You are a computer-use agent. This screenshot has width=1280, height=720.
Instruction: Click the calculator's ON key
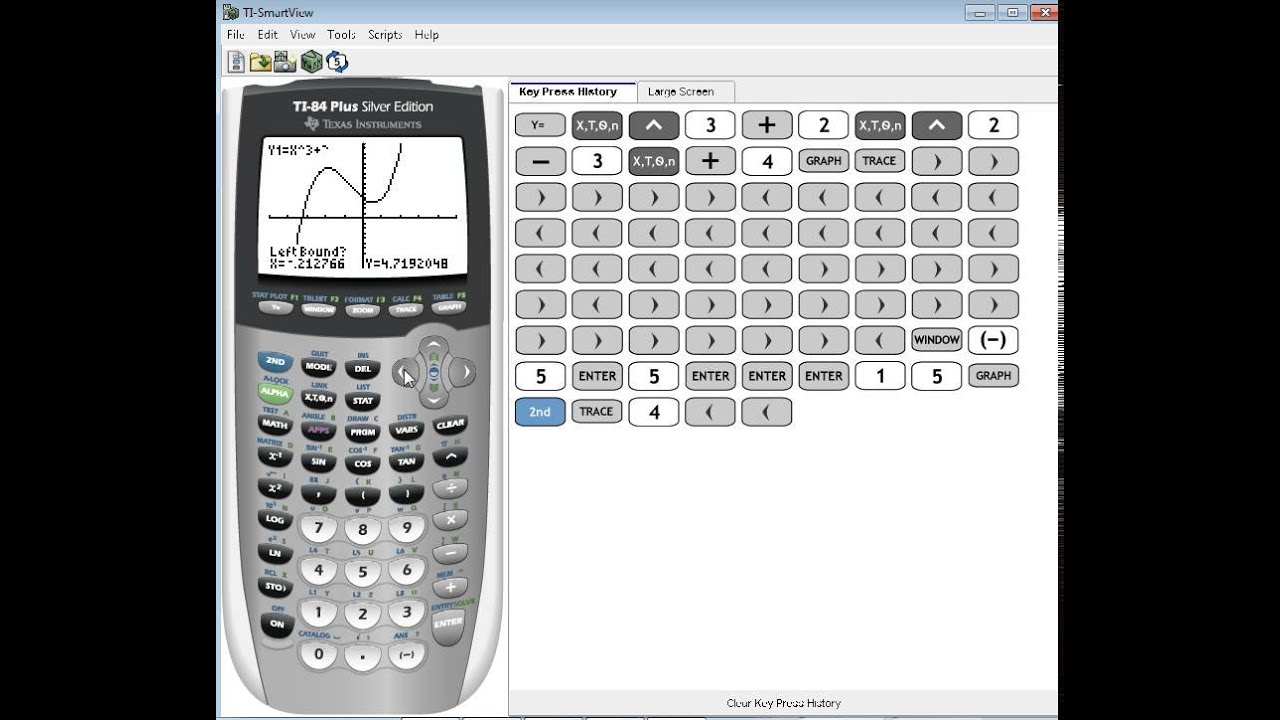pyautogui.click(x=276, y=623)
